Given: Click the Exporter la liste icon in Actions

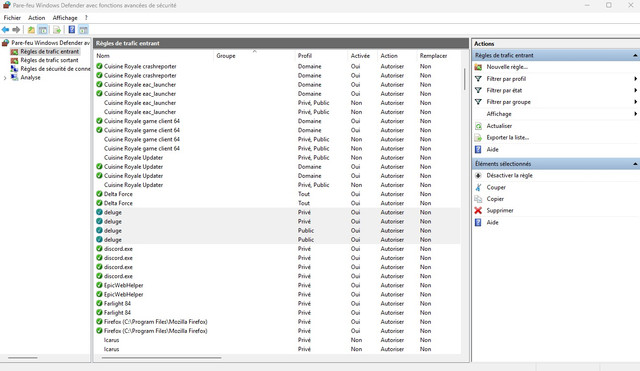Looking at the screenshot, I should (x=478, y=138).
